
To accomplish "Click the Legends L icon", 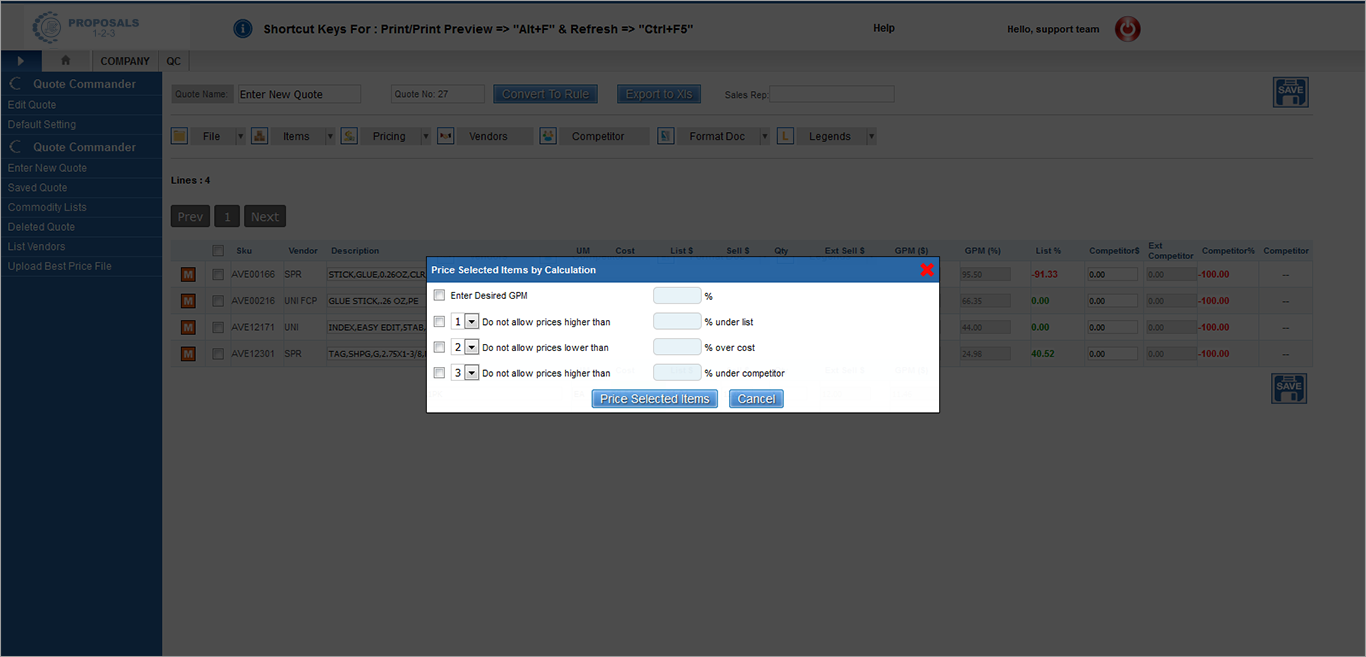I will pyautogui.click(x=785, y=136).
